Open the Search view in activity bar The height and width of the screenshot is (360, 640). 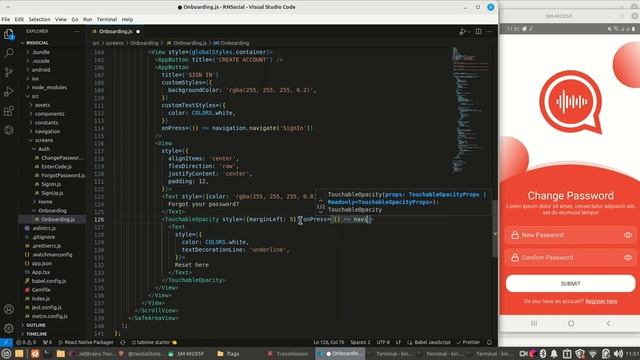(9, 53)
